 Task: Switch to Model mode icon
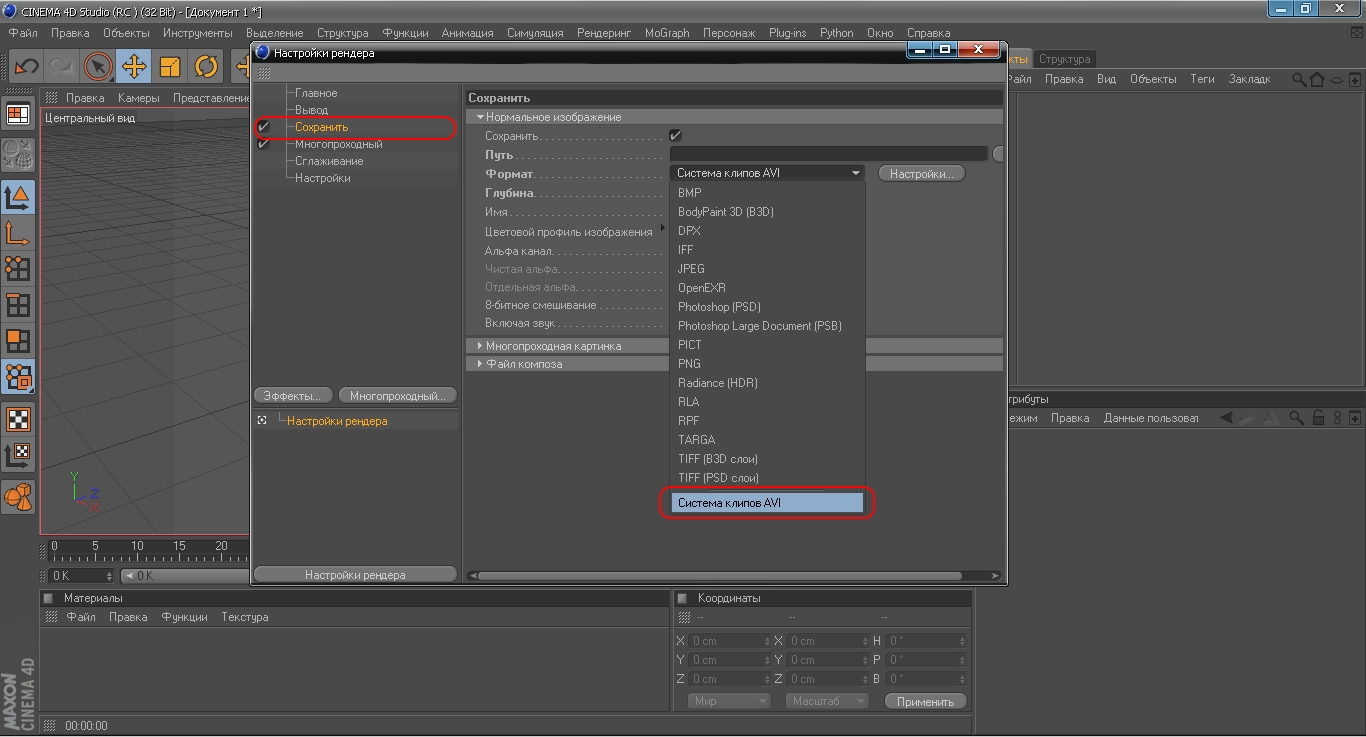(18, 197)
